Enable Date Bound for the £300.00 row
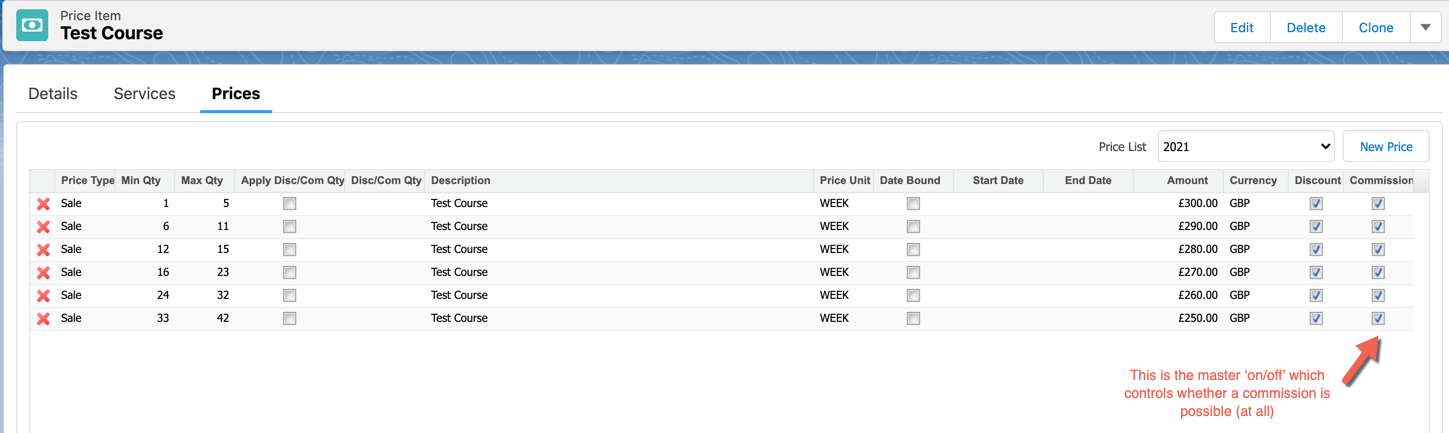Viewport: 1449px width, 433px height. 913,204
